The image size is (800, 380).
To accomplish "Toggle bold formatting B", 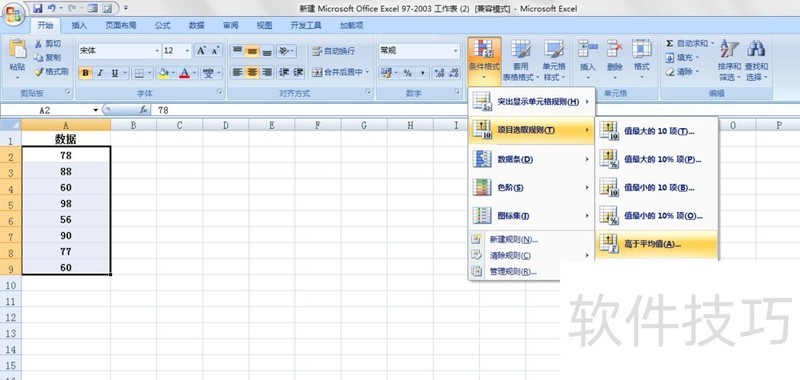I will pos(86,73).
